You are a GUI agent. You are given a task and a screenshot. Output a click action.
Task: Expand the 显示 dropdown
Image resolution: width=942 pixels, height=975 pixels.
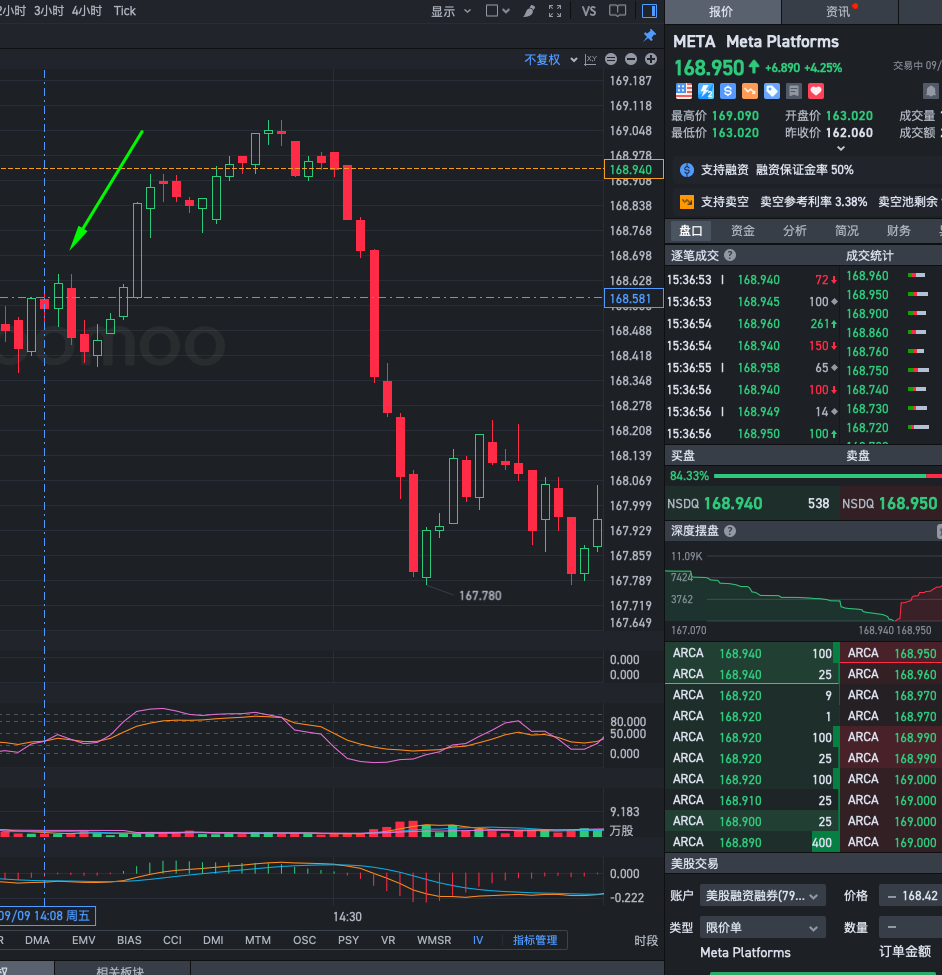click(x=451, y=11)
